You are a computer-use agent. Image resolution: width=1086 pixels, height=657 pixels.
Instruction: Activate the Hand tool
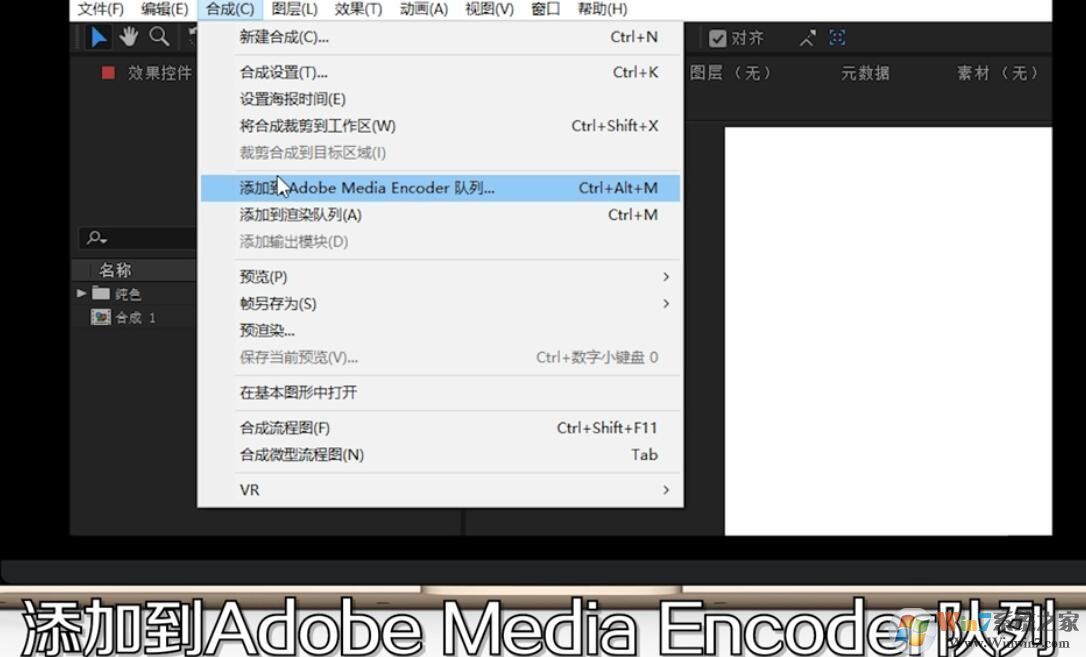(129, 35)
